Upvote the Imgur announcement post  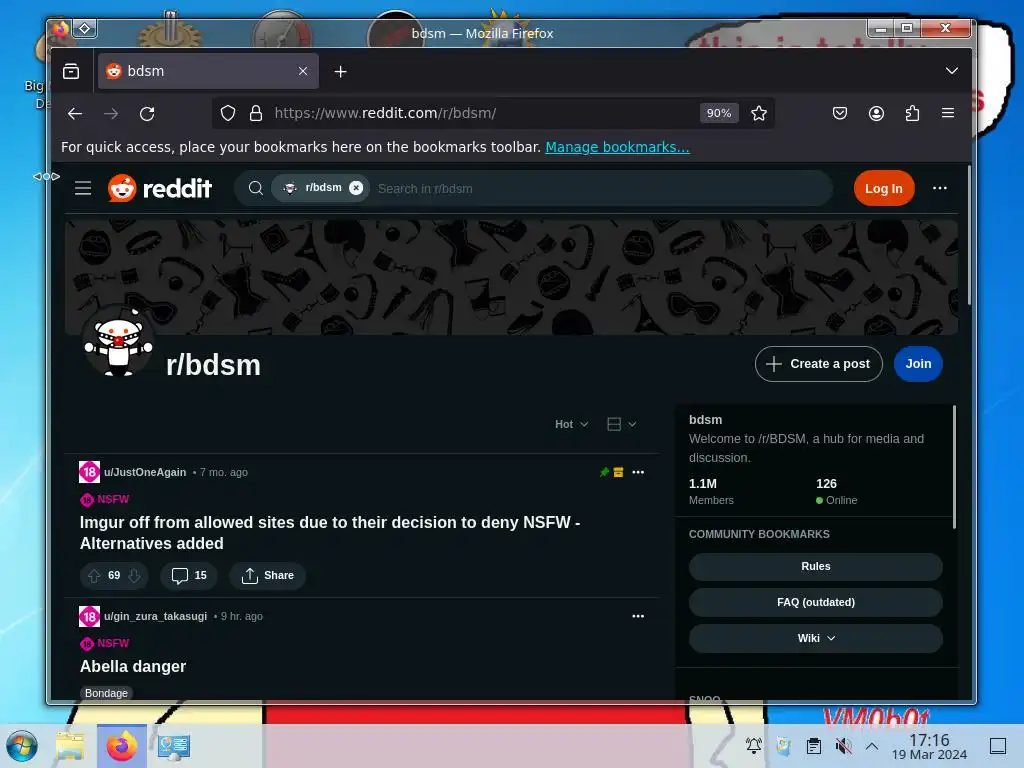[x=94, y=576]
